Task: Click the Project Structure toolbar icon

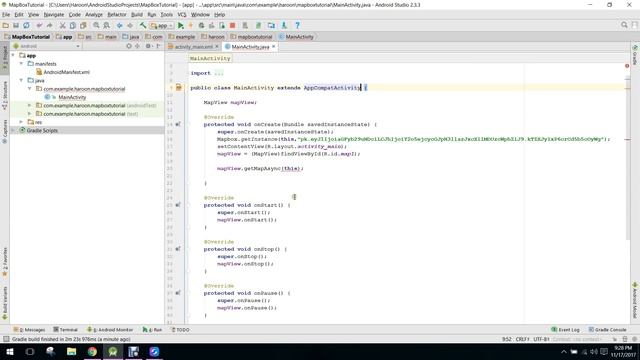Action: point(271,25)
